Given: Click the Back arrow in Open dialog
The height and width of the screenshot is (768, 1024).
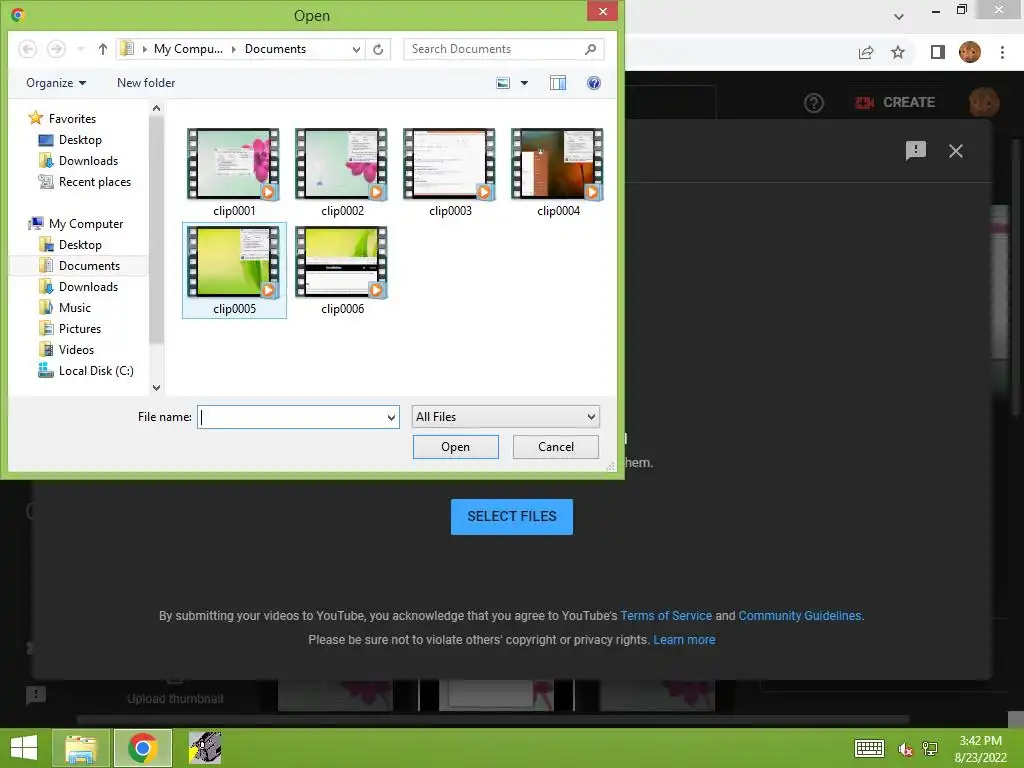Looking at the screenshot, I should click(x=27, y=49).
